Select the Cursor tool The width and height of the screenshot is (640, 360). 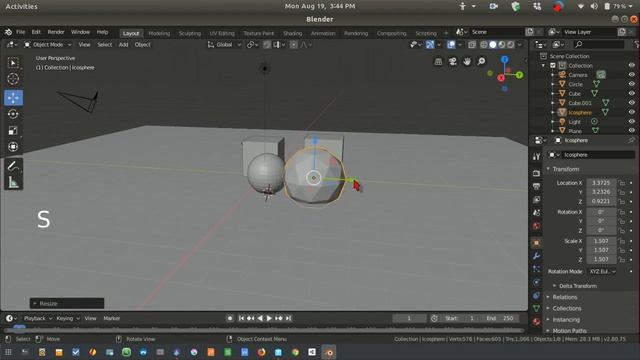13,79
